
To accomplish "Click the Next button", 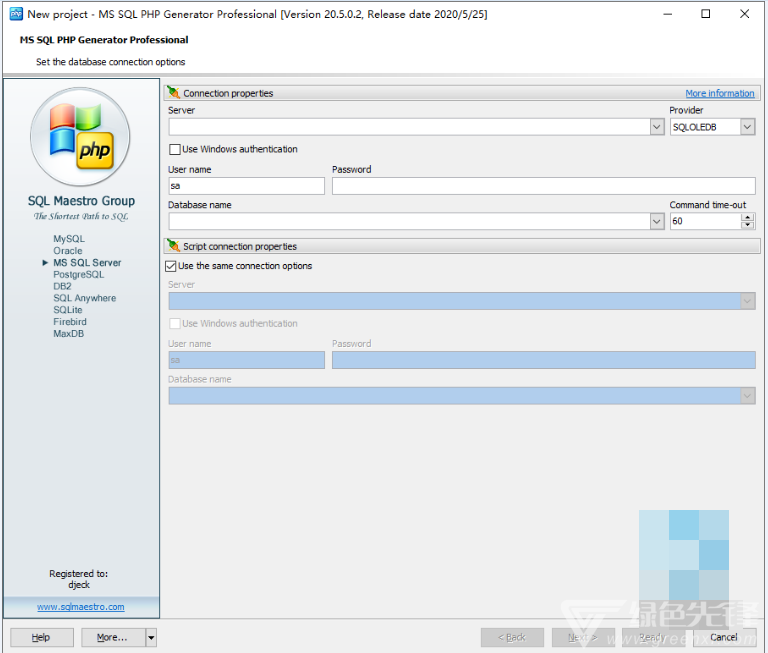I will tap(583, 637).
